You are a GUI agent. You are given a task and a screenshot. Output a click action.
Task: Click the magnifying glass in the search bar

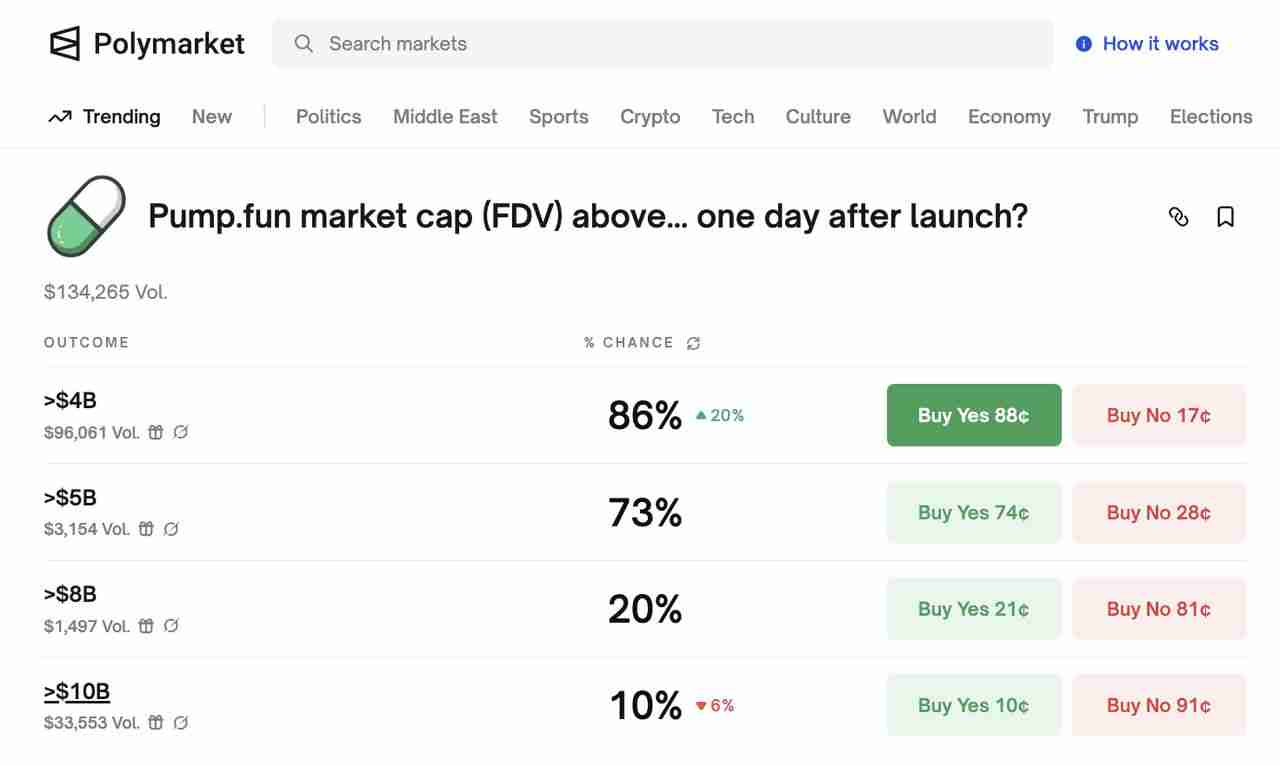click(303, 43)
